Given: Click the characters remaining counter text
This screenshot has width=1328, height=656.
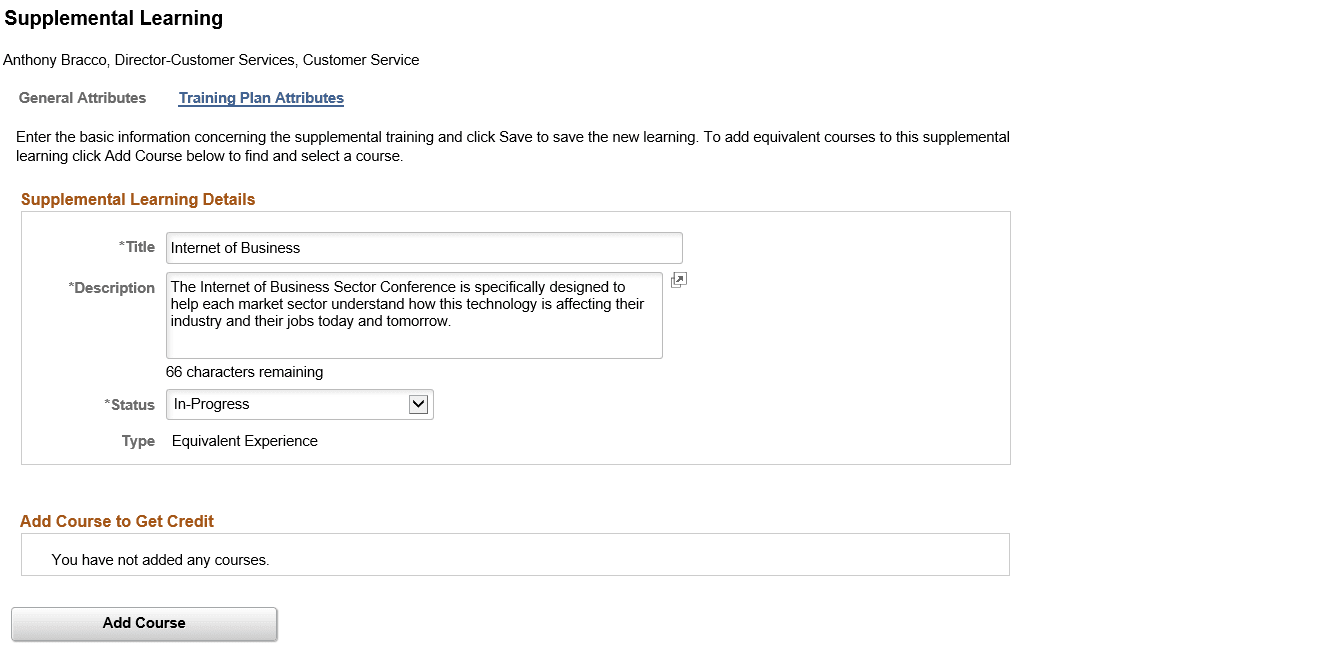Looking at the screenshot, I should click(244, 371).
